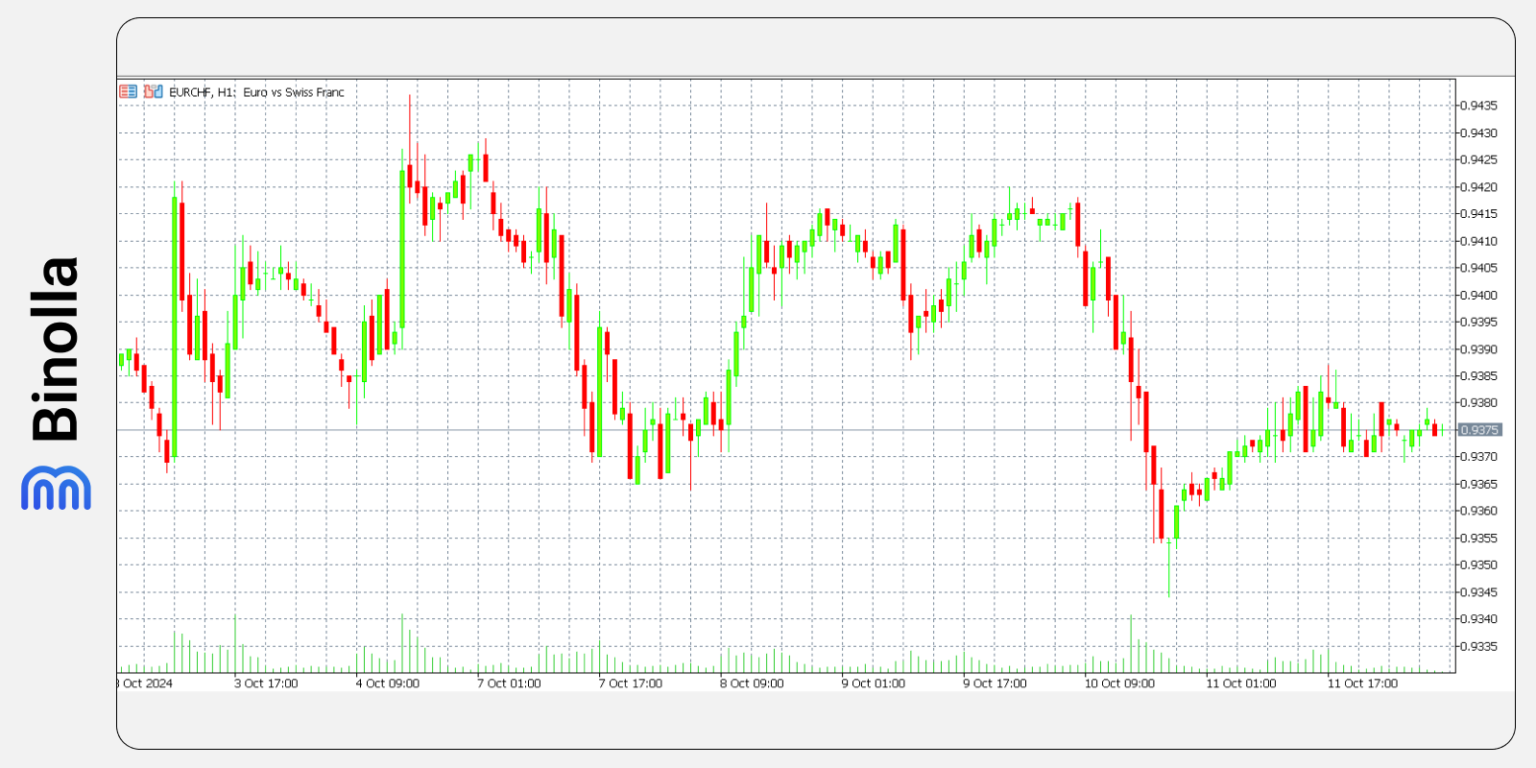Image resolution: width=1536 pixels, height=768 pixels.
Task: Select the 8 Oct 09:00 time label
Action: [x=752, y=684]
